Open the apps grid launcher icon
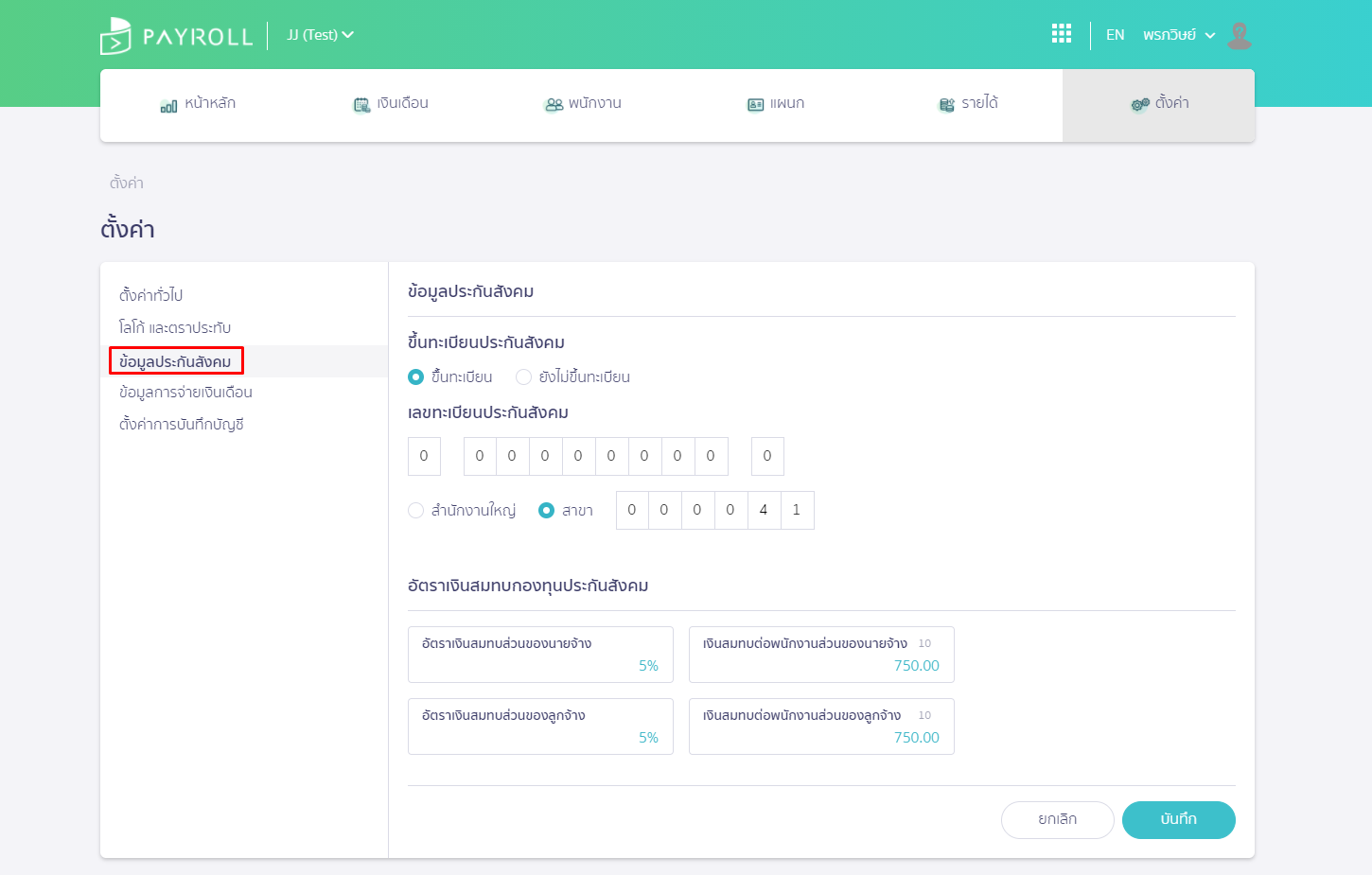This screenshot has width=1372, height=875. tap(1062, 35)
